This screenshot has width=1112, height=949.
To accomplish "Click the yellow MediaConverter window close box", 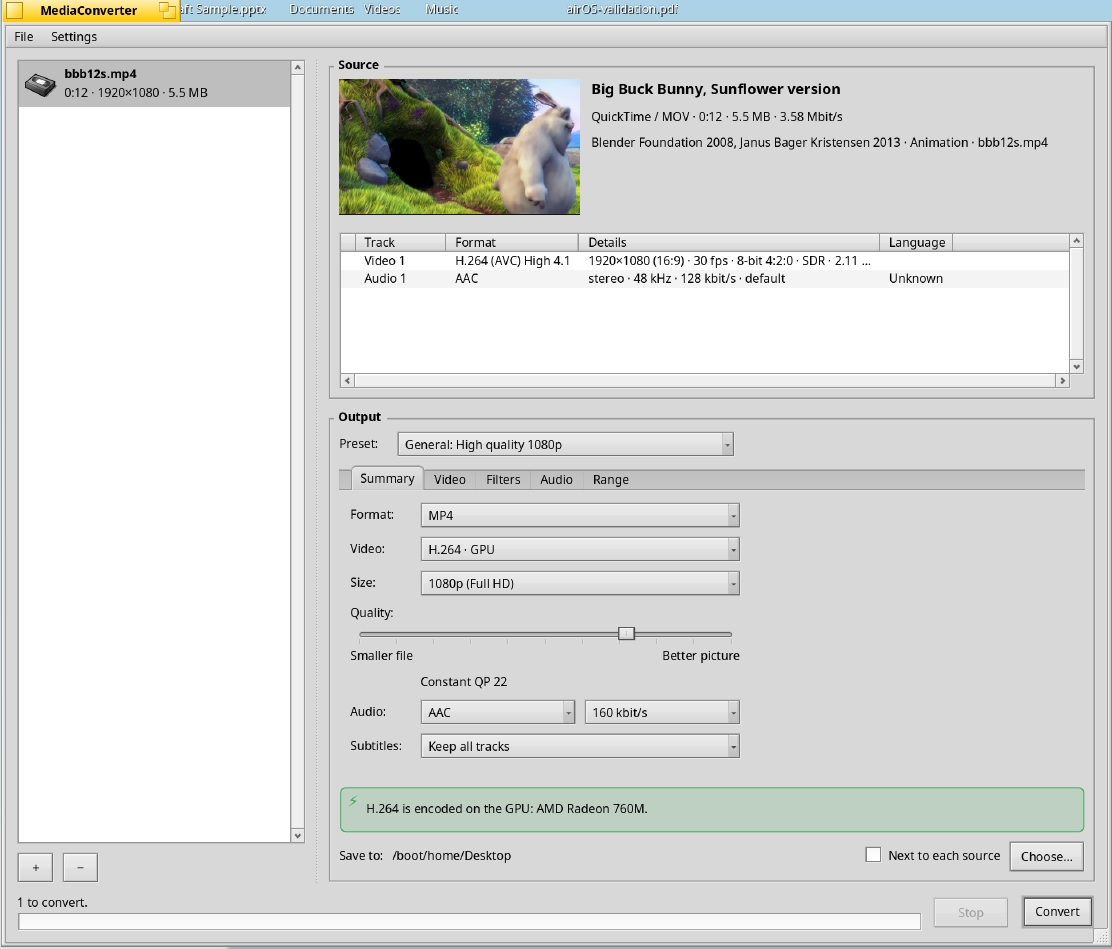I will coord(15,10).
